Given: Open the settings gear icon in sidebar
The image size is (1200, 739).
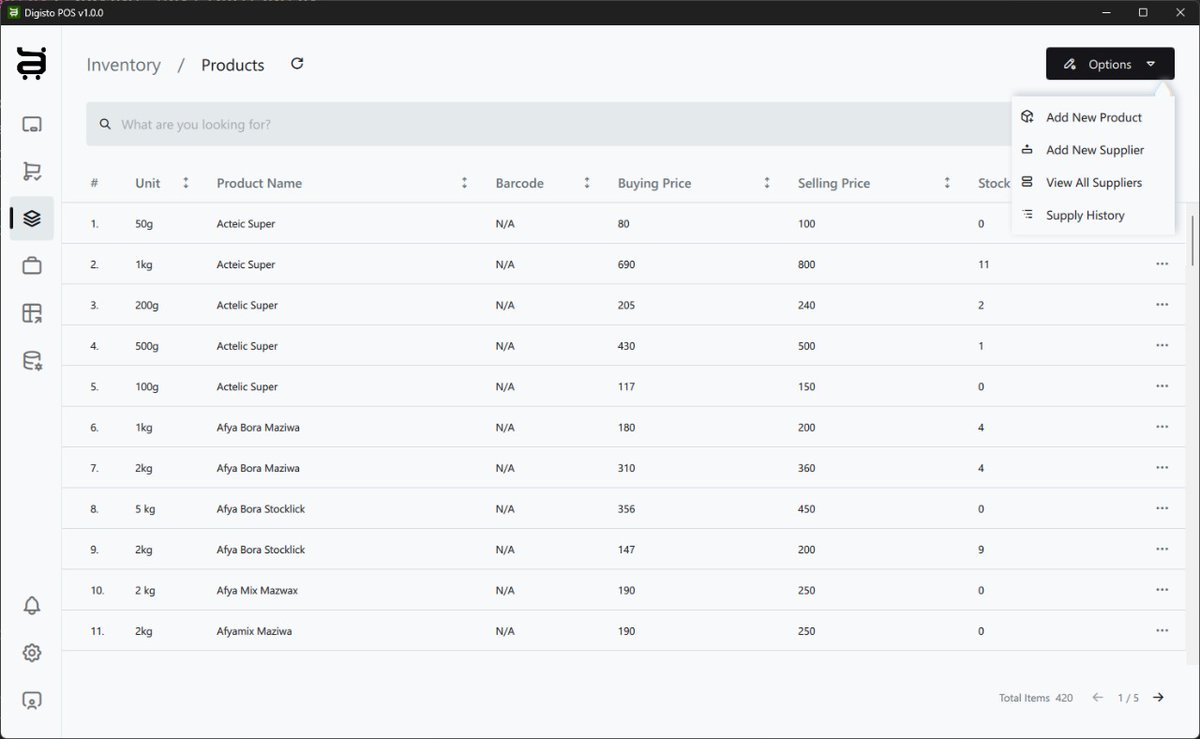Looking at the screenshot, I should coord(32,653).
